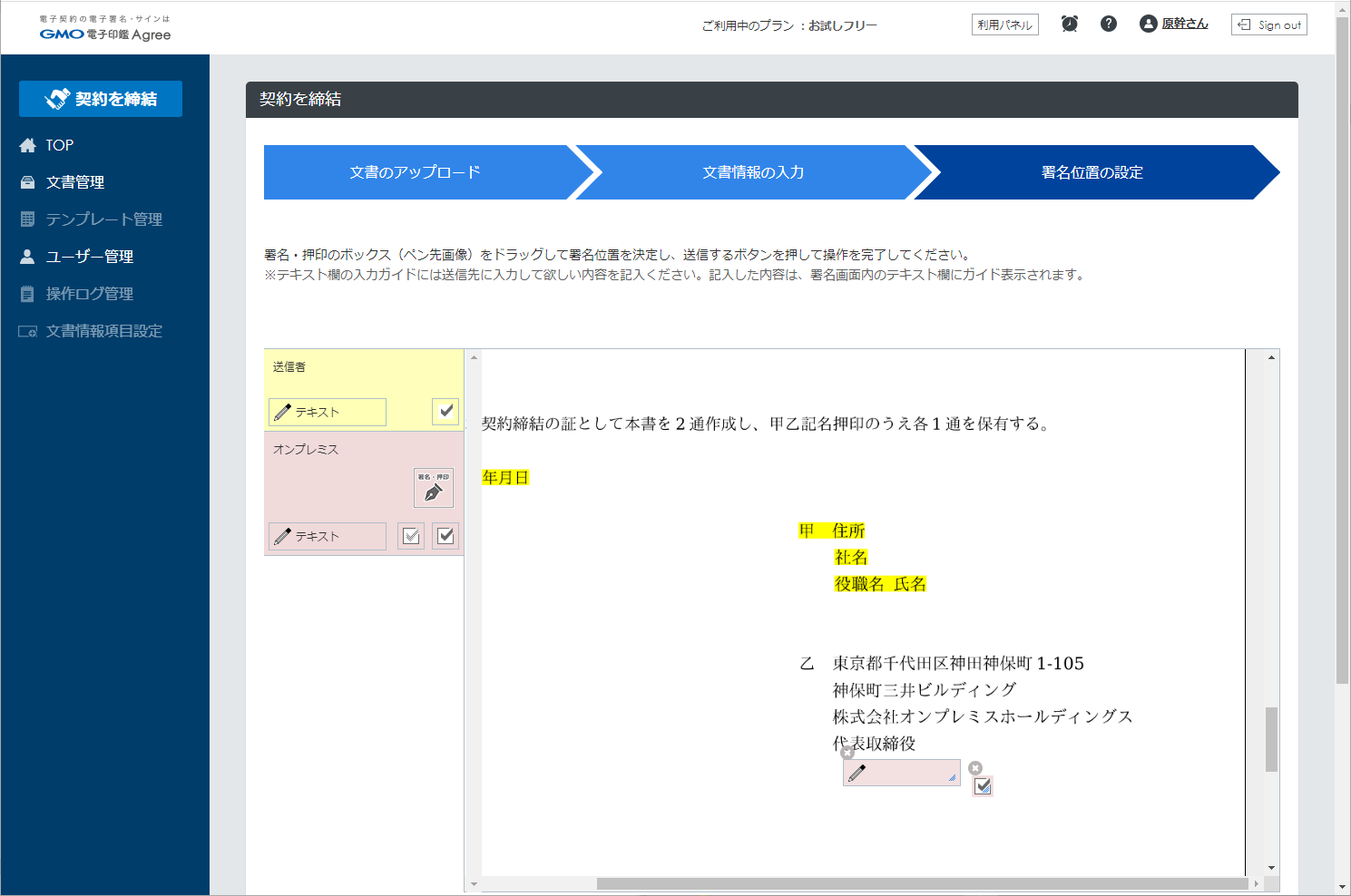This screenshot has height=896, width=1351.
Task: Toggle the checkbox beside the 送信者 テキスト field
Action: tap(445, 411)
